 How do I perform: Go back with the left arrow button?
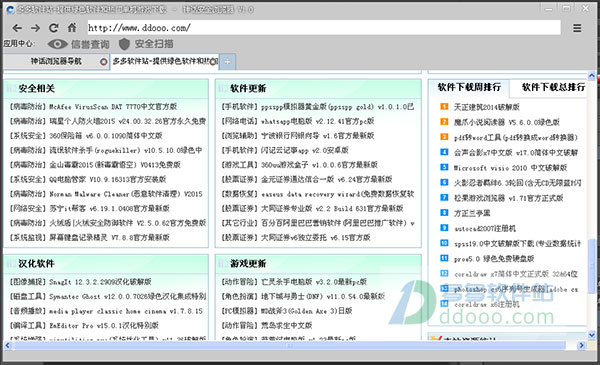point(17,28)
